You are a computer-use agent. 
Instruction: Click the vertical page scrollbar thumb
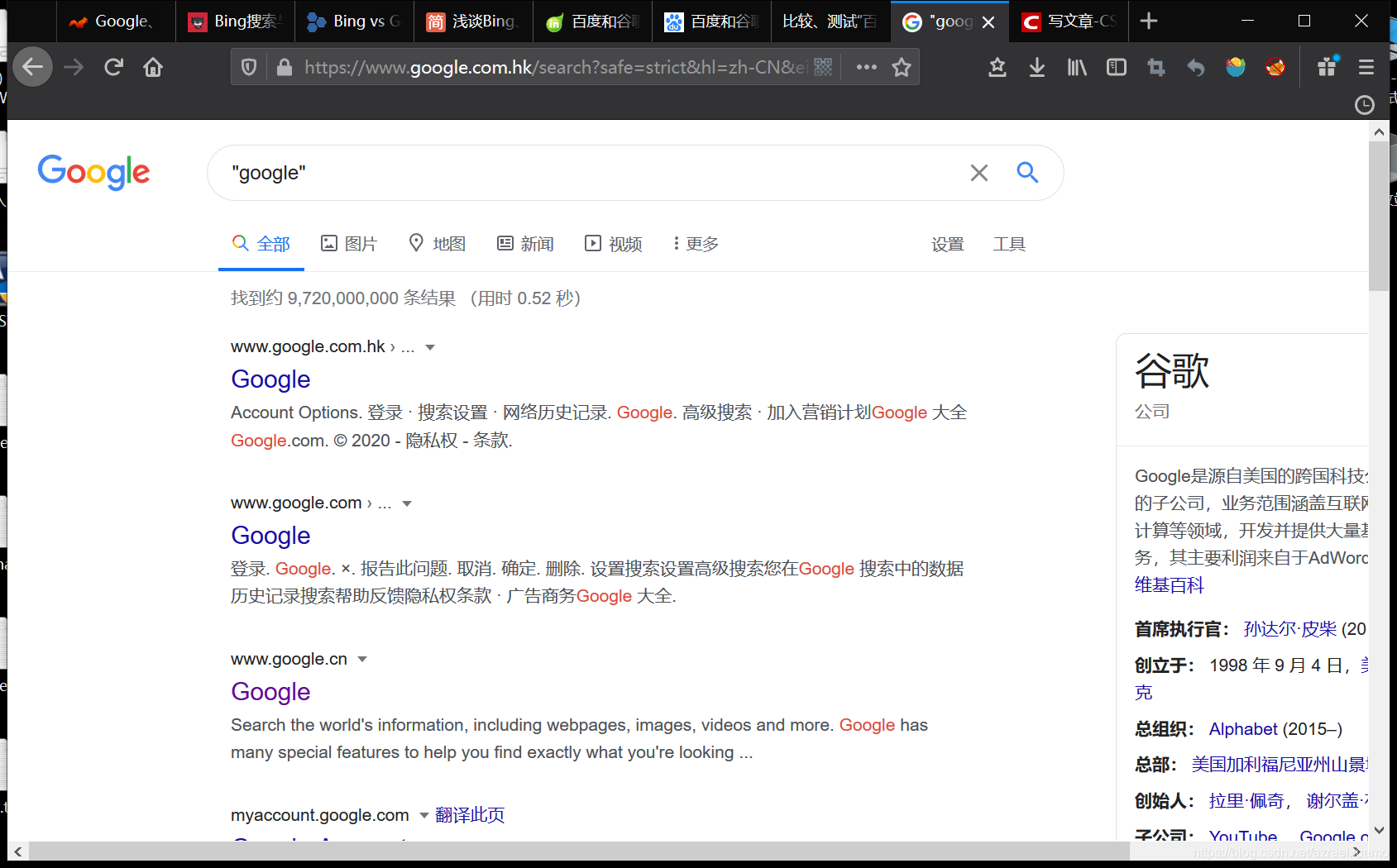pos(1379,216)
